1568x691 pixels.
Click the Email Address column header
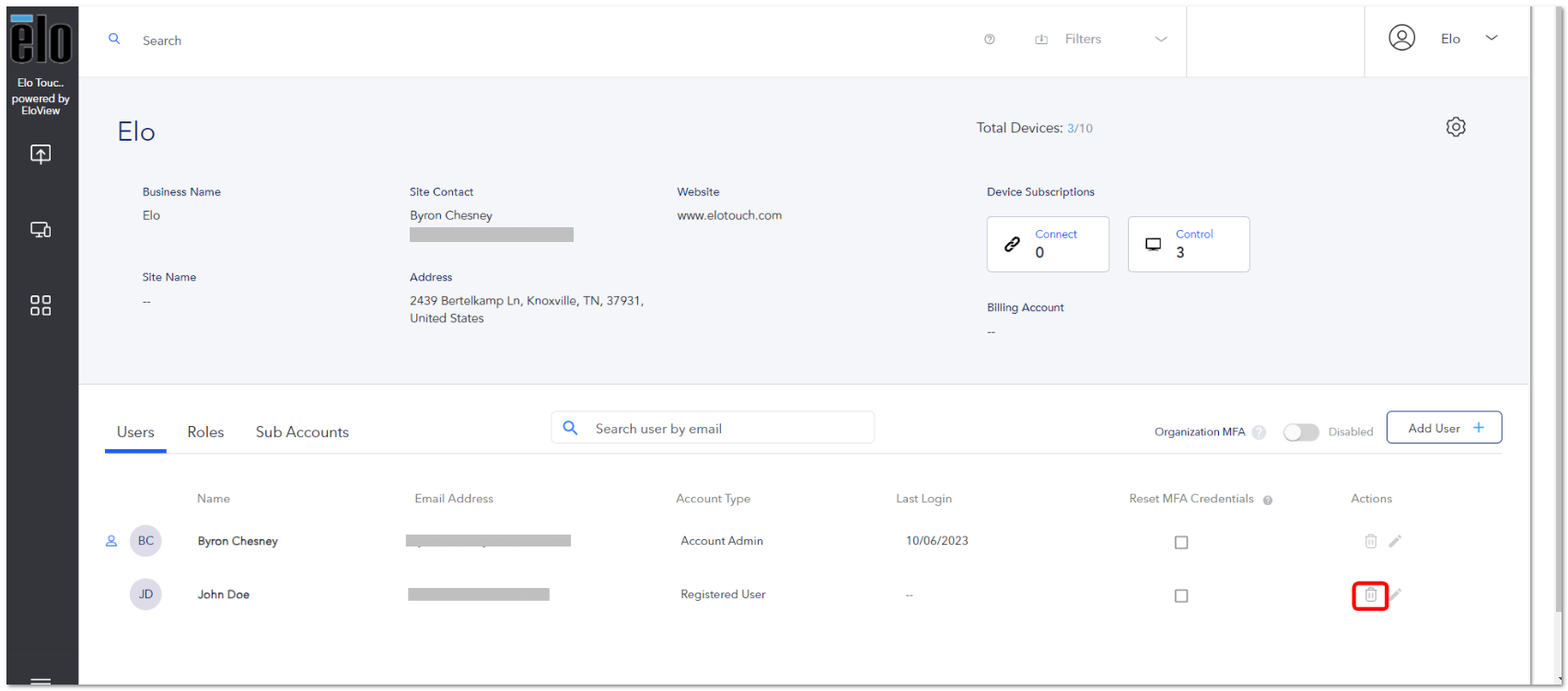(454, 499)
